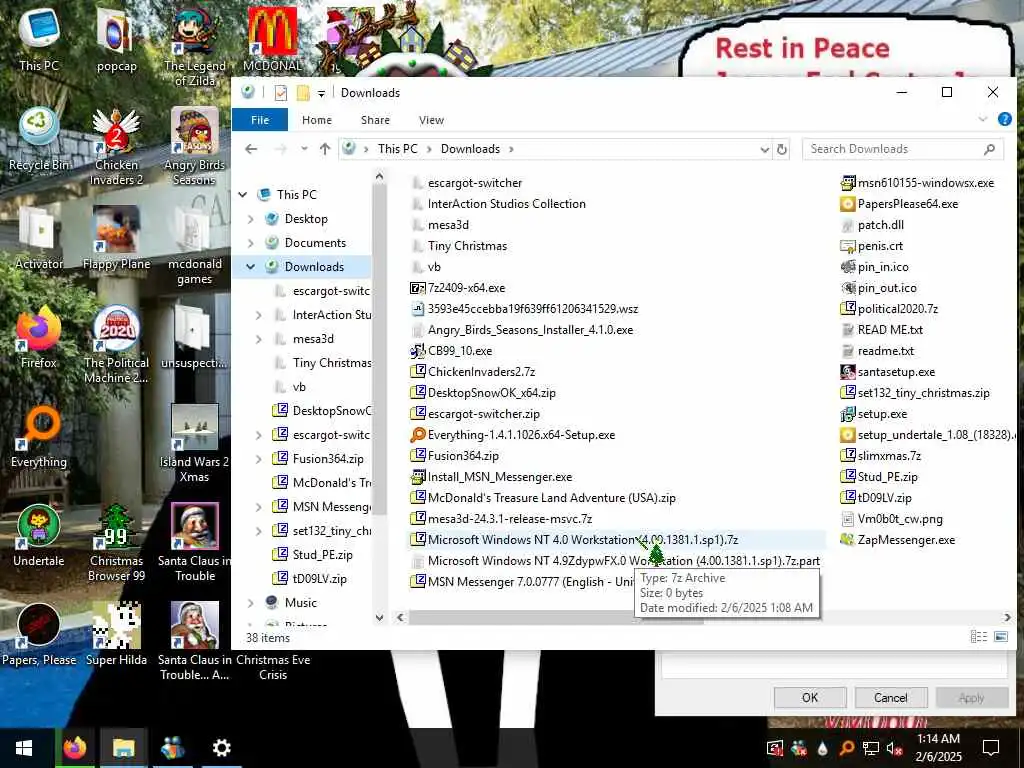Select Install_MSN_Messenger.exe file

[x=491, y=477]
